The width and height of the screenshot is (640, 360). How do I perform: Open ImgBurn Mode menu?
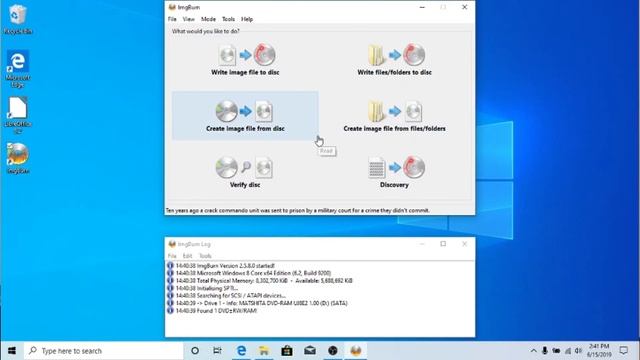click(208, 19)
